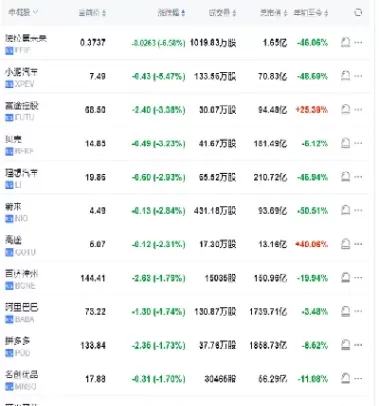Open the more options dots for GOTU
The height and width of the screenshot is (406, 379).
358,244
